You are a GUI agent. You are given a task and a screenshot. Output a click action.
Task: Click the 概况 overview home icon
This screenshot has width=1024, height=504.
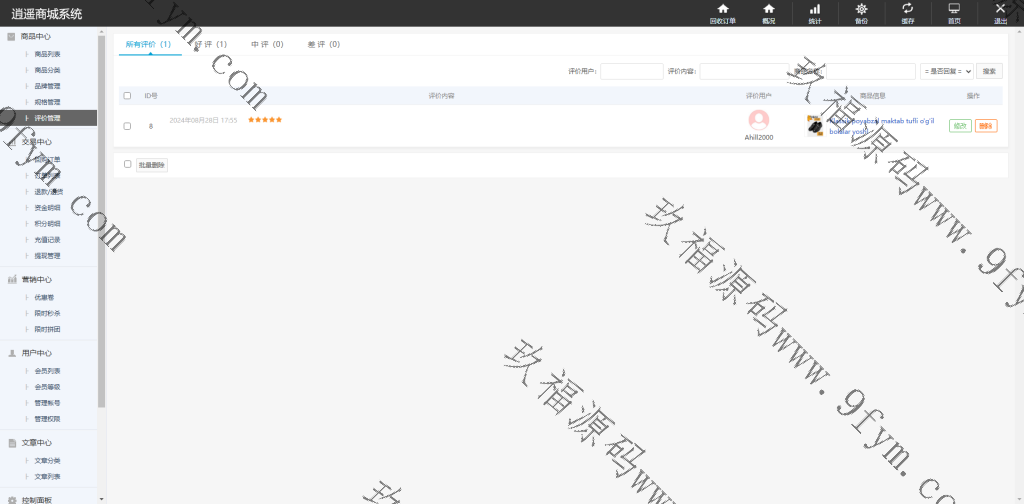click(x=768, y=13)
